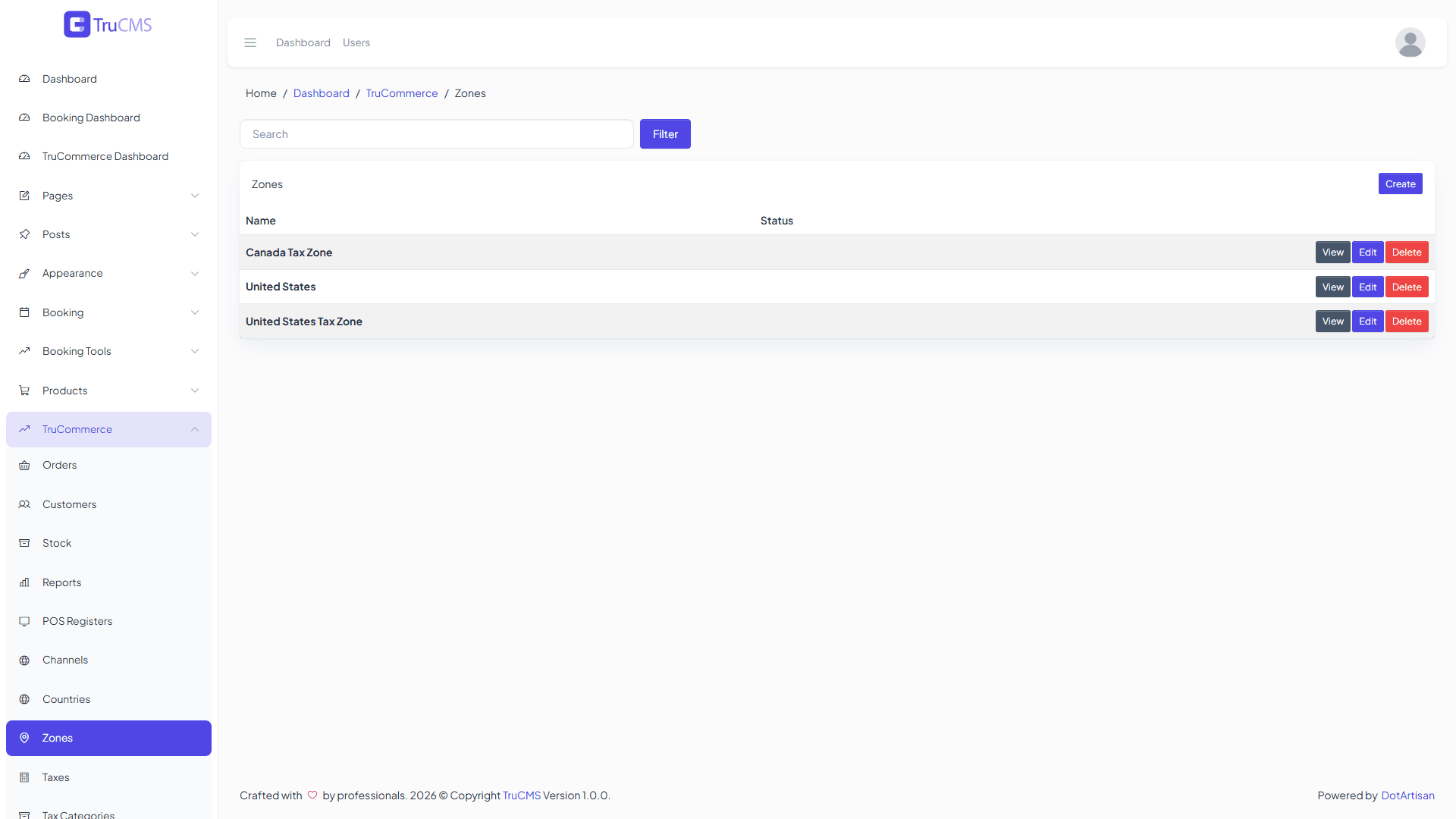Image resolution: width=1456 pixels, height=819 pixels.
Task: Open the TruCMS footer link
Action: 522,795
